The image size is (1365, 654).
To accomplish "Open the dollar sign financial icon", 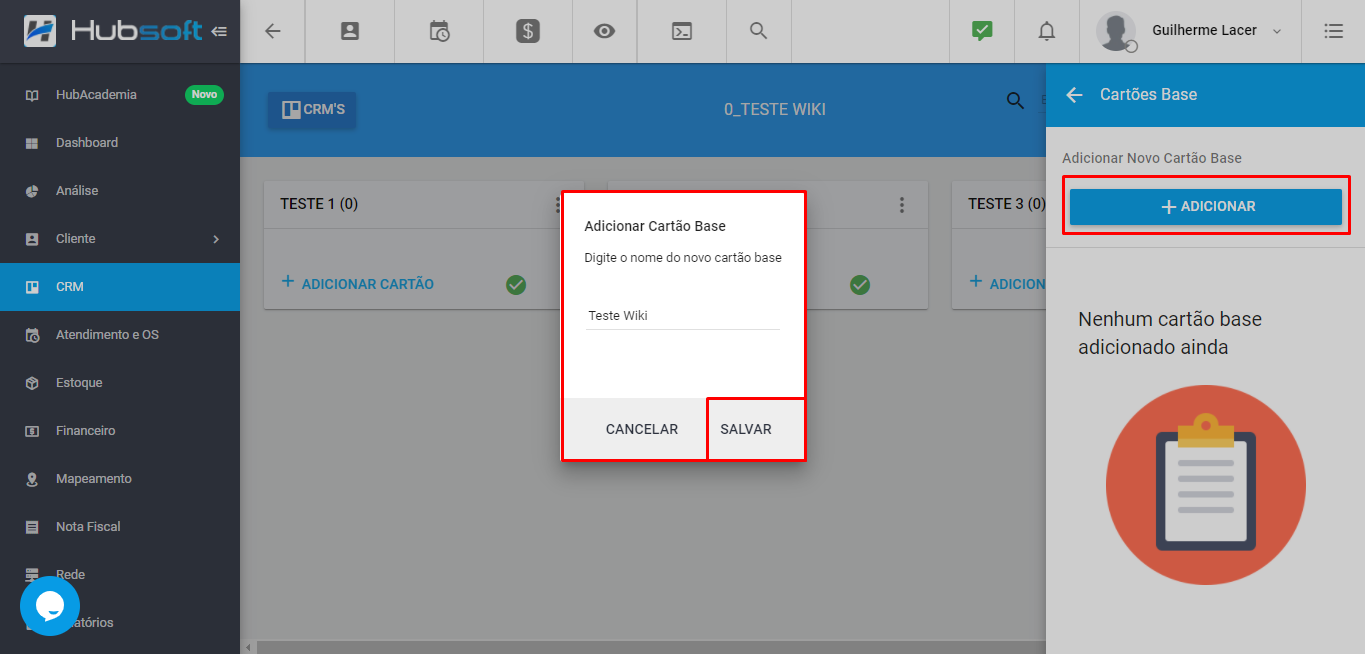I will coord(528,31).
